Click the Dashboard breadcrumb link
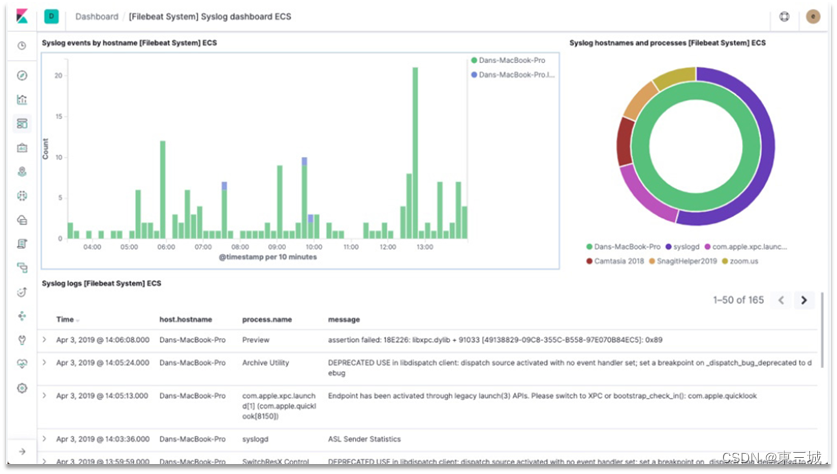 coord(97,17)
